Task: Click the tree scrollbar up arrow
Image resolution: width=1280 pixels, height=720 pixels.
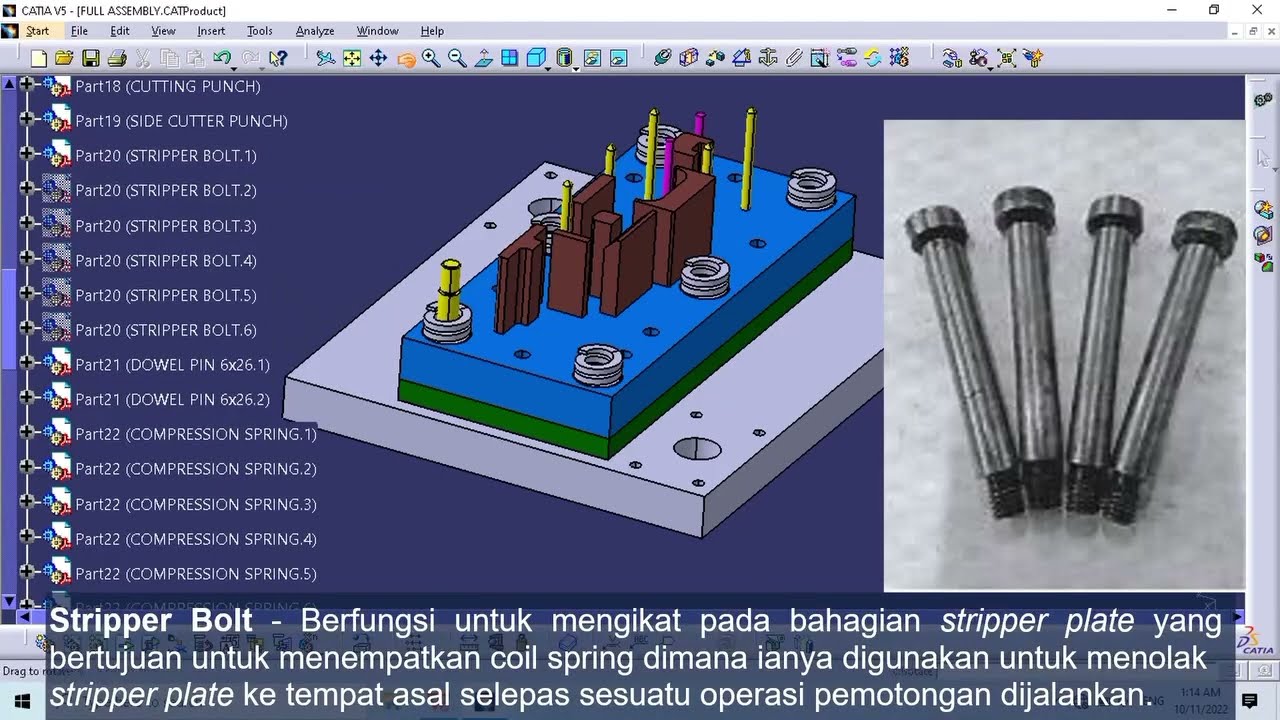Action: [x=9, y=84]
